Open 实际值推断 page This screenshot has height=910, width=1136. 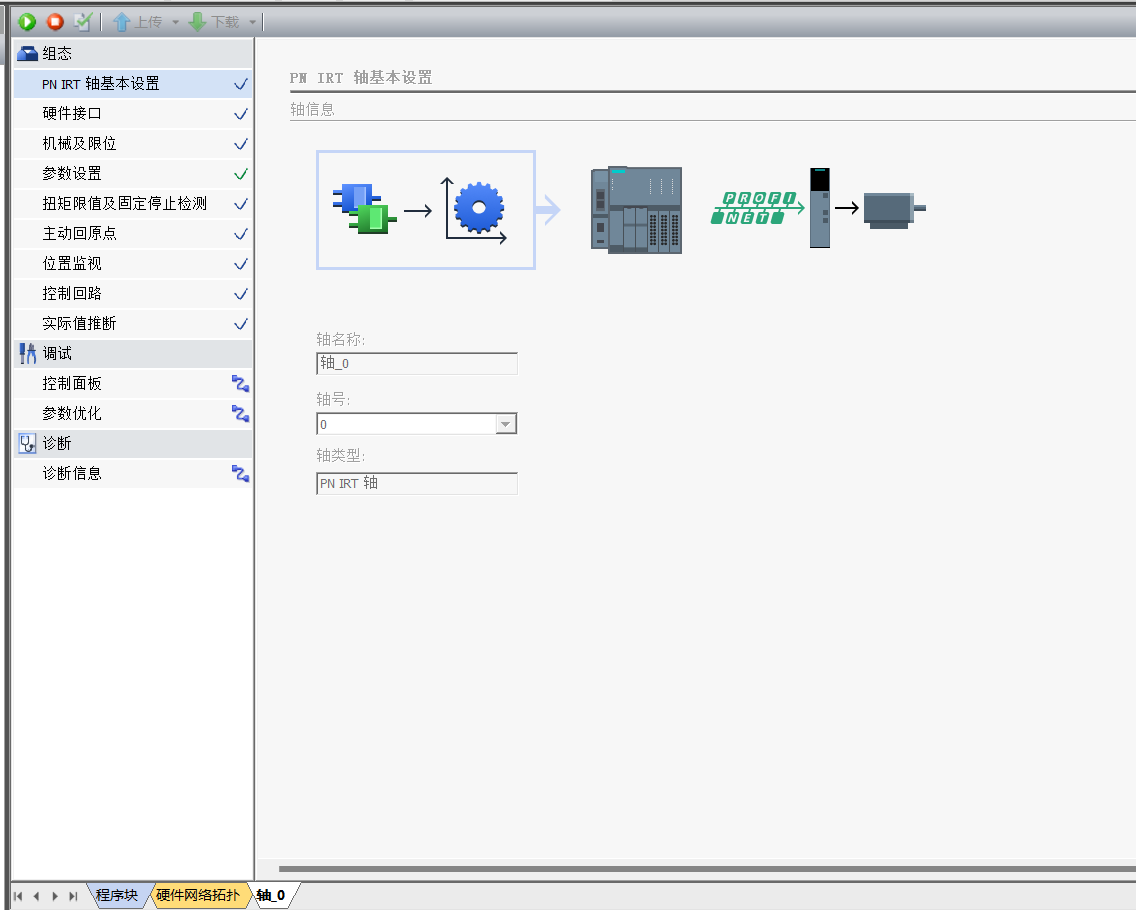click(x=133, y=324)
